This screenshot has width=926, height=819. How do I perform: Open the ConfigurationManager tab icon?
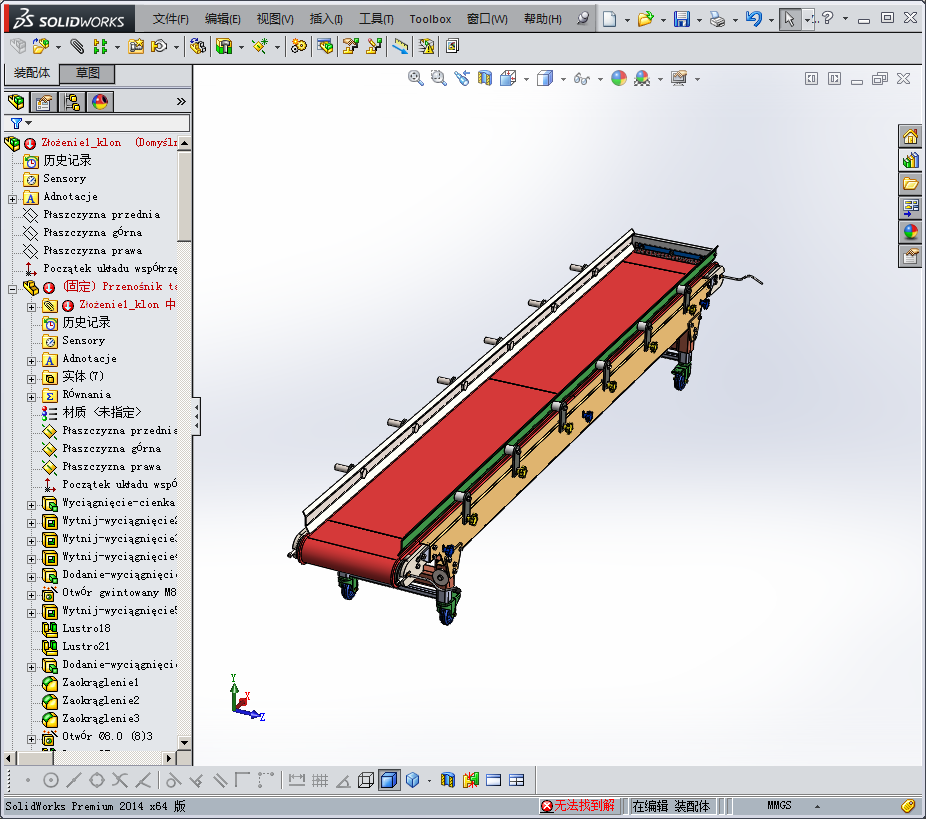(72, 102)
